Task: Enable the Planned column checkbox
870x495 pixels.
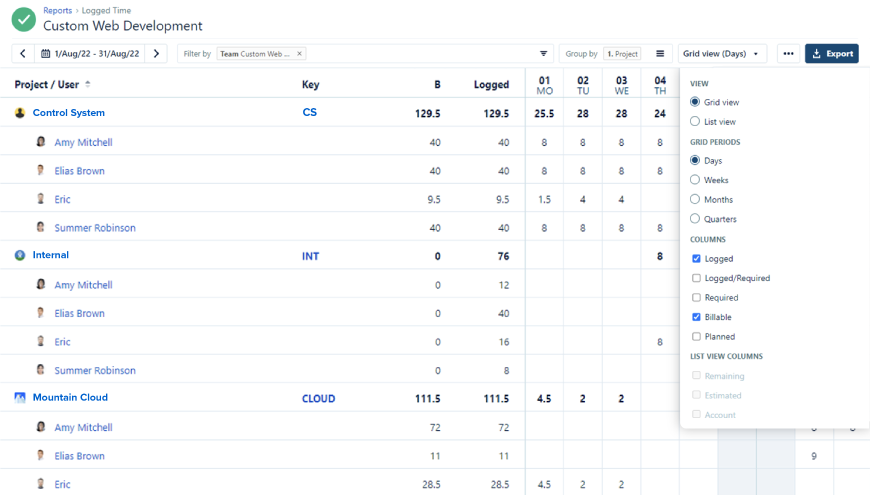Action: coord(696,337)
